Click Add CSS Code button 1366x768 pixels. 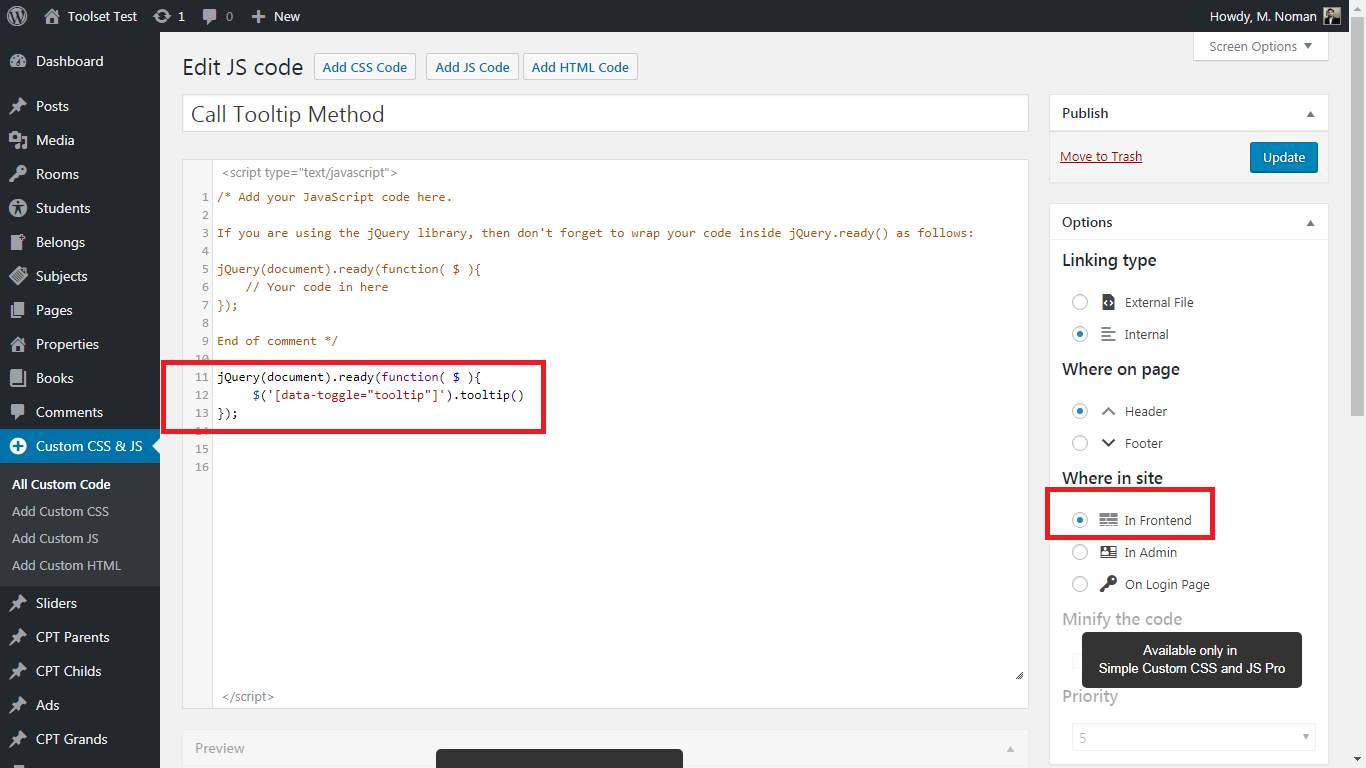coord(365,67)
